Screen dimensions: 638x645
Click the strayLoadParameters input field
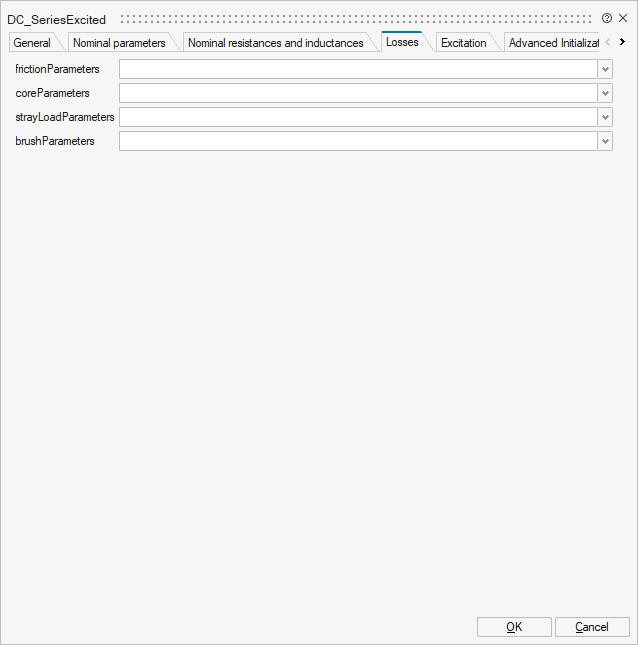pos(358,117)
